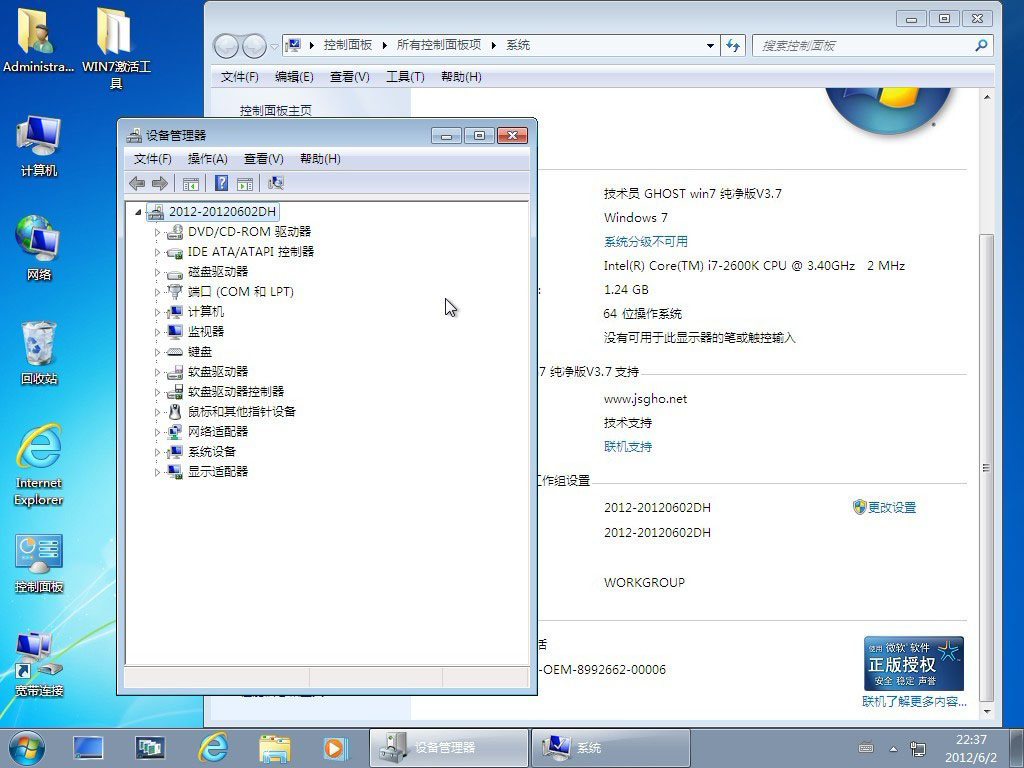Click the System window vertical scrollbar
This screenshot has width=1024, height=768.
pyautogui.click(x=986, y=400)
